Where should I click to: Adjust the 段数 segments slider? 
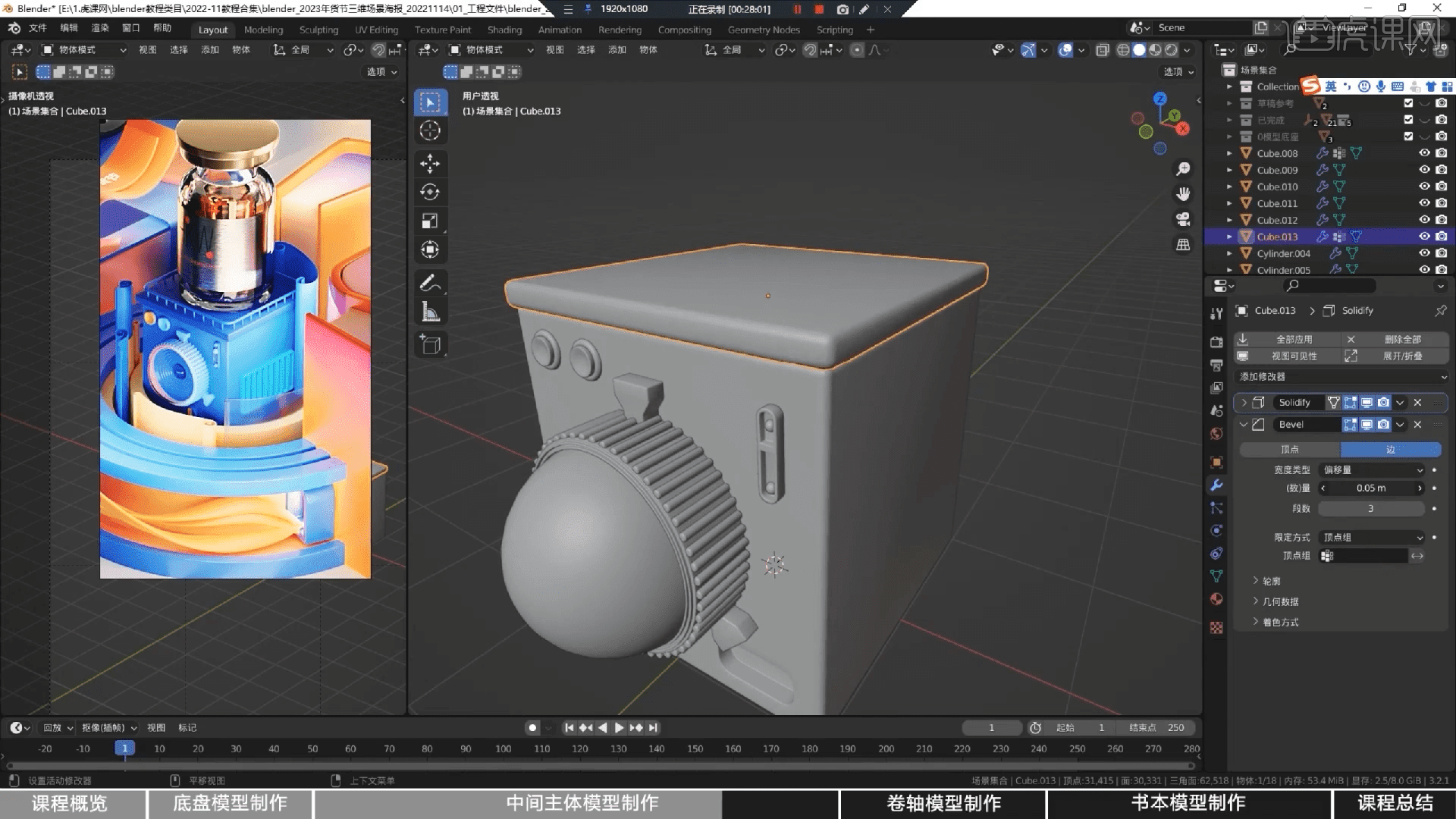(1371, 509)
